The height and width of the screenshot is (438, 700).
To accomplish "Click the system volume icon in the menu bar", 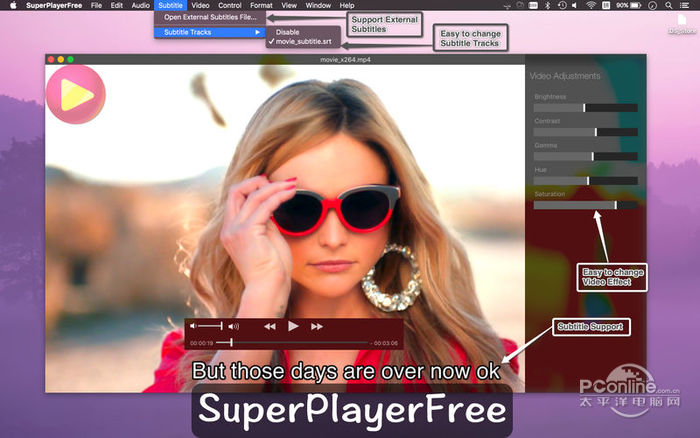I will click(575, 5).
